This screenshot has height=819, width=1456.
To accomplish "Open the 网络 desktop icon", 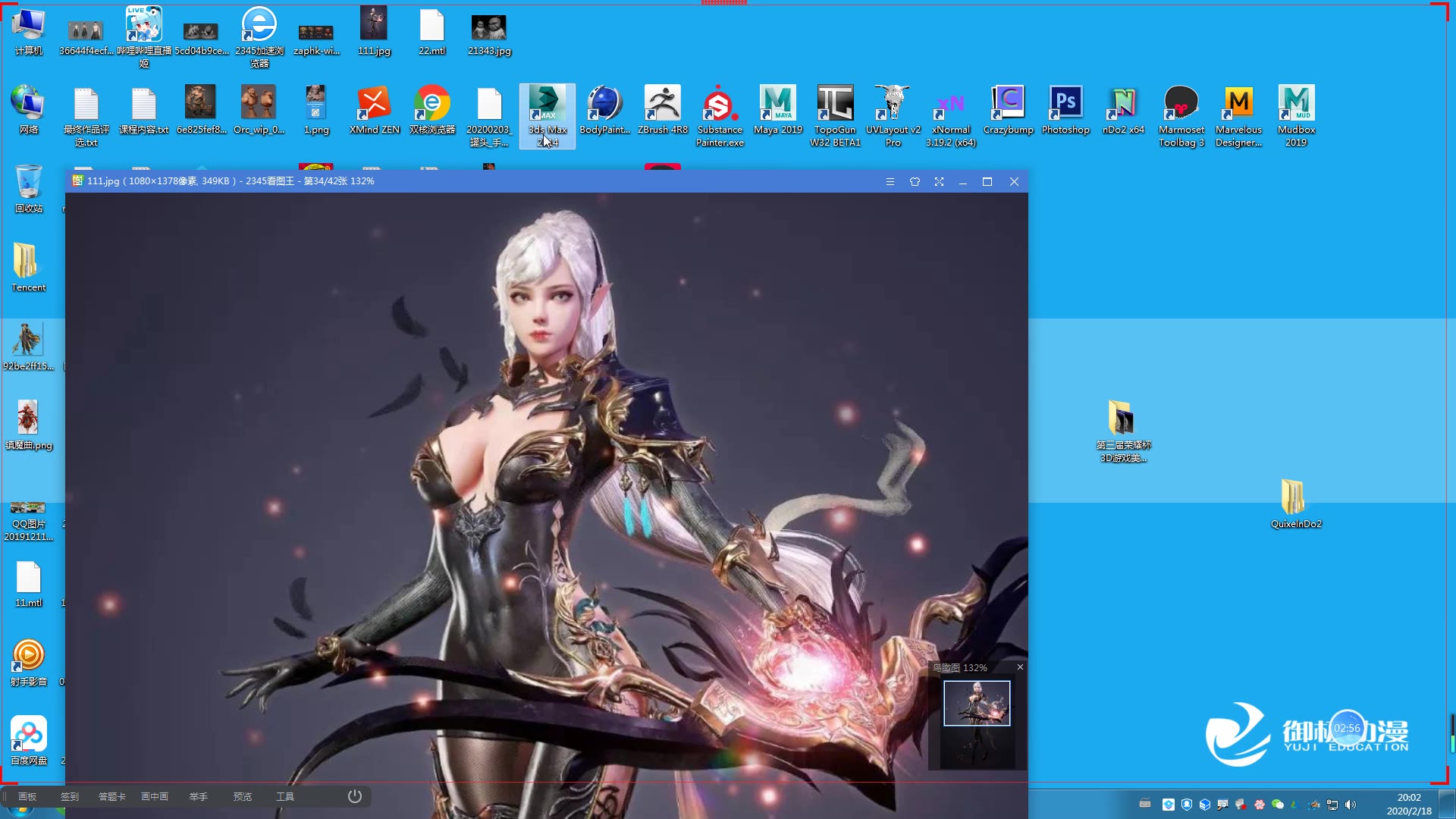I will [x=29, y=111].
